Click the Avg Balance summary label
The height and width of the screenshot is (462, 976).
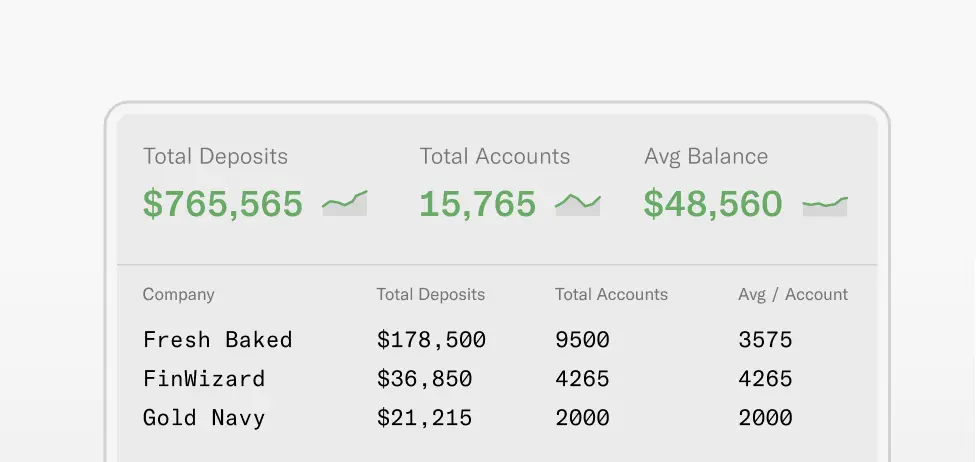tap(706, 156)
